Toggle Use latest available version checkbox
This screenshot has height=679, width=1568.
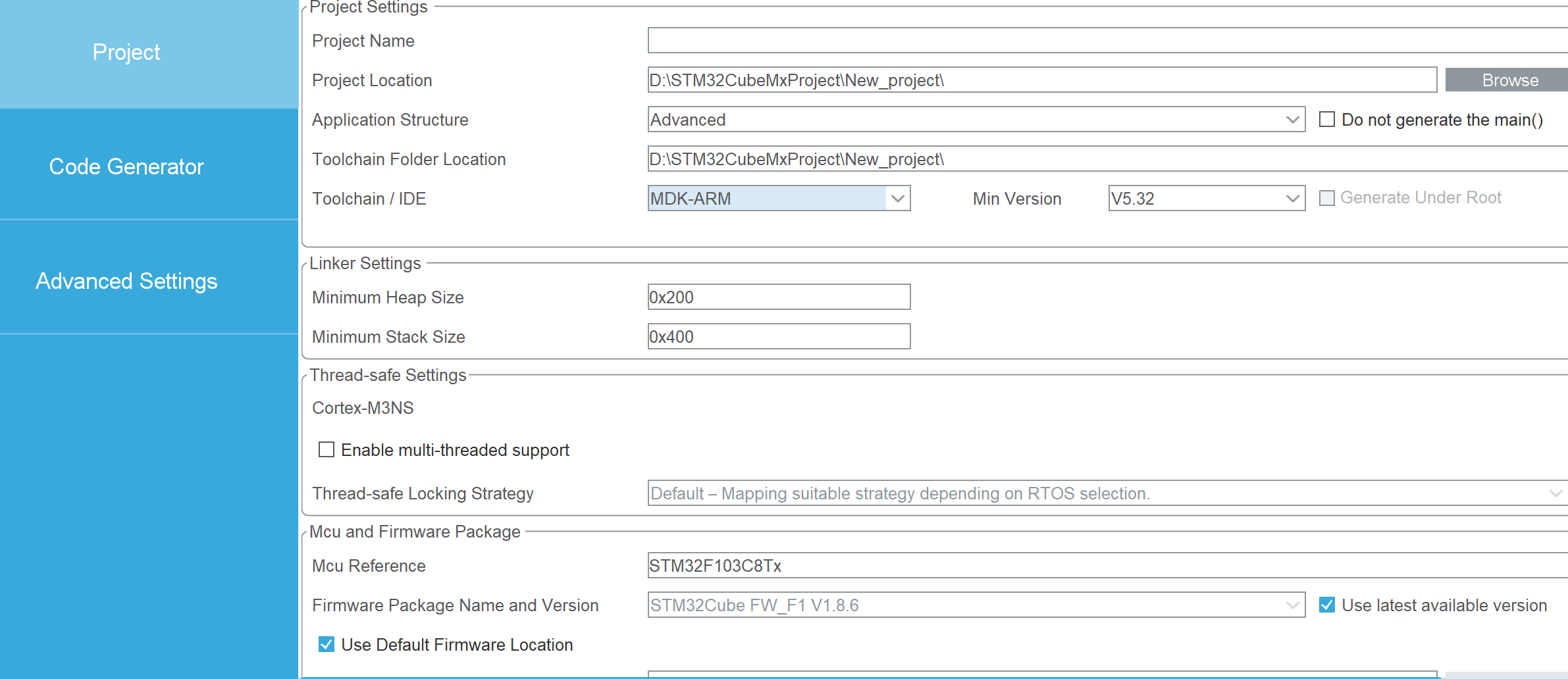tap(1327, 605)
